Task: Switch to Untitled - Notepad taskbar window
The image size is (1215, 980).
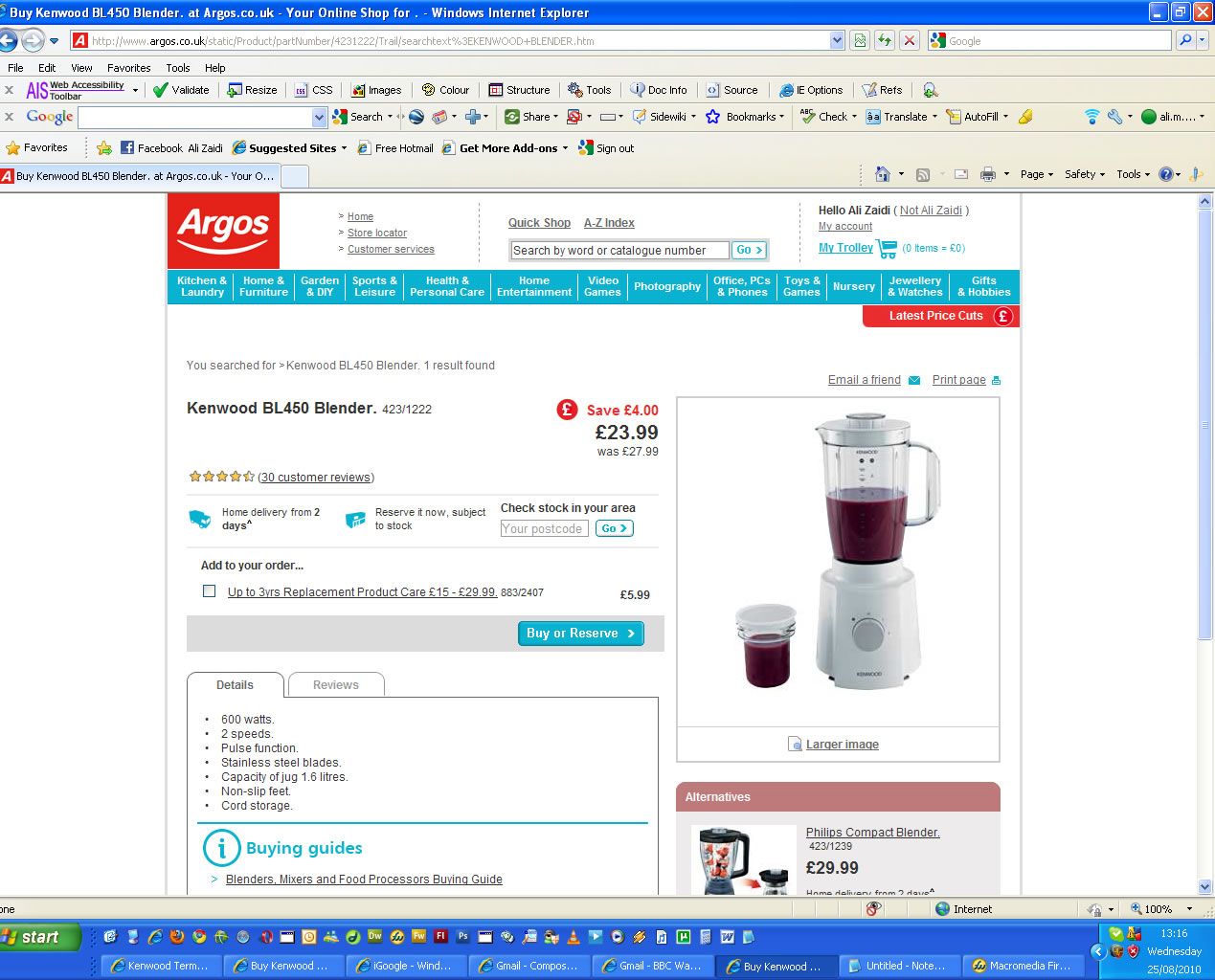Action: point(899,966)
